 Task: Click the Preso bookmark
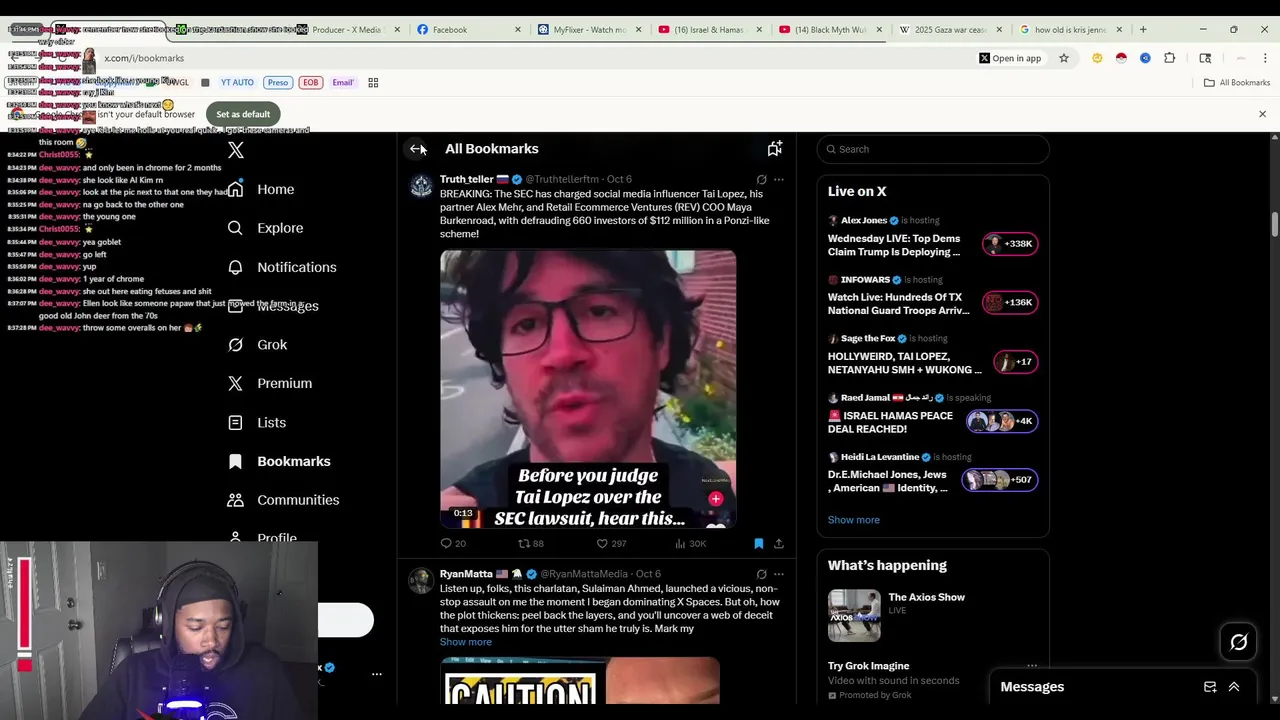(278, 83)
